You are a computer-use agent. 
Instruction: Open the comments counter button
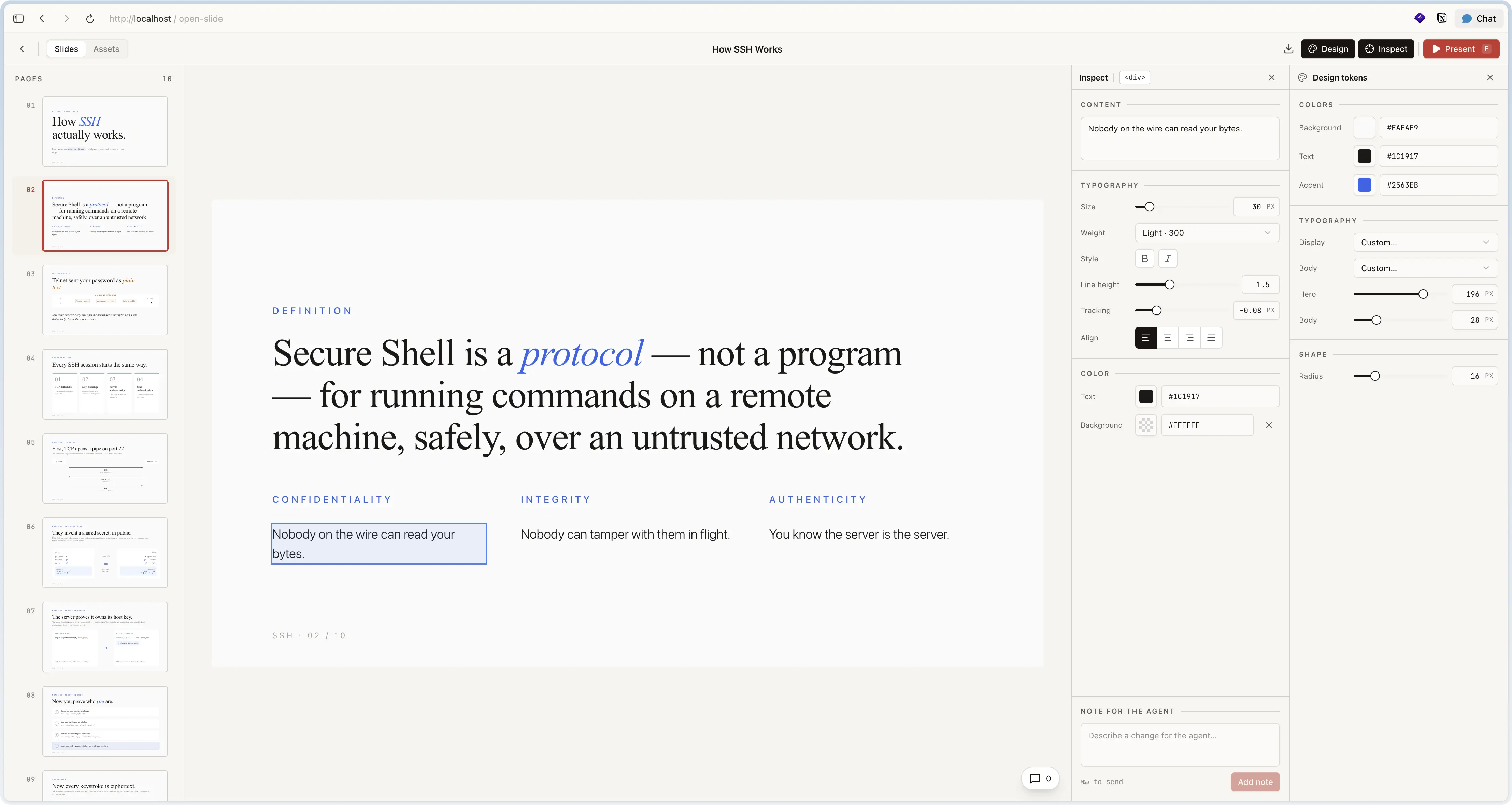pyautogui.click(x=1040, y=779)
